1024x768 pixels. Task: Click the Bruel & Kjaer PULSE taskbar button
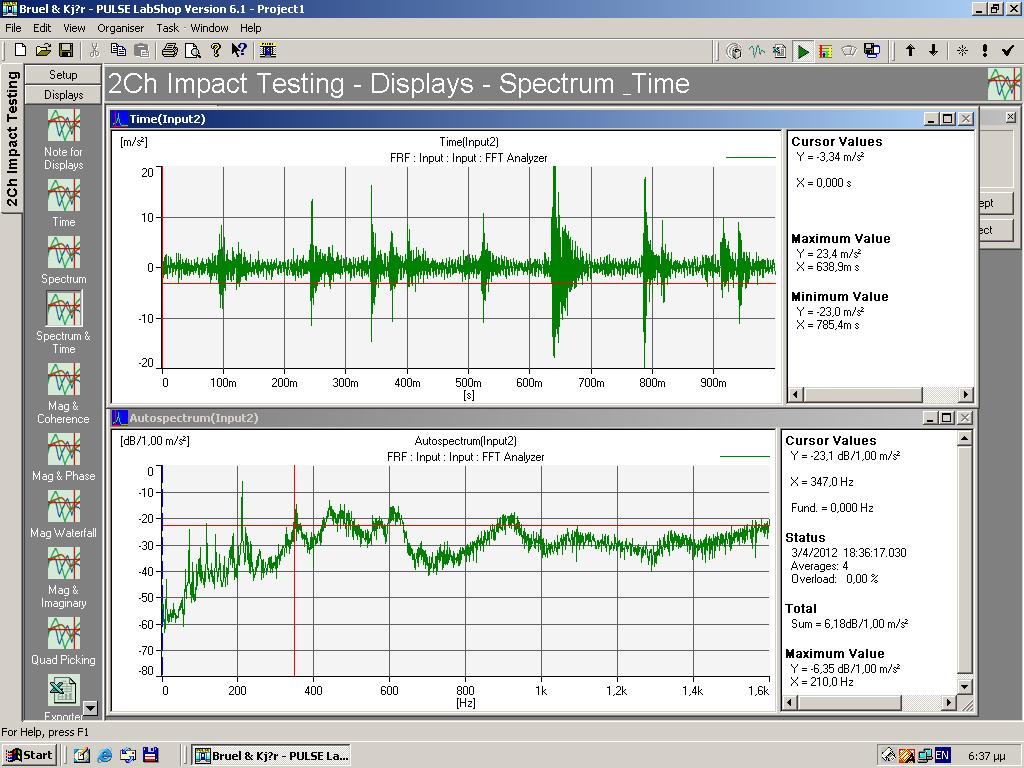click(x=272, y=756)
